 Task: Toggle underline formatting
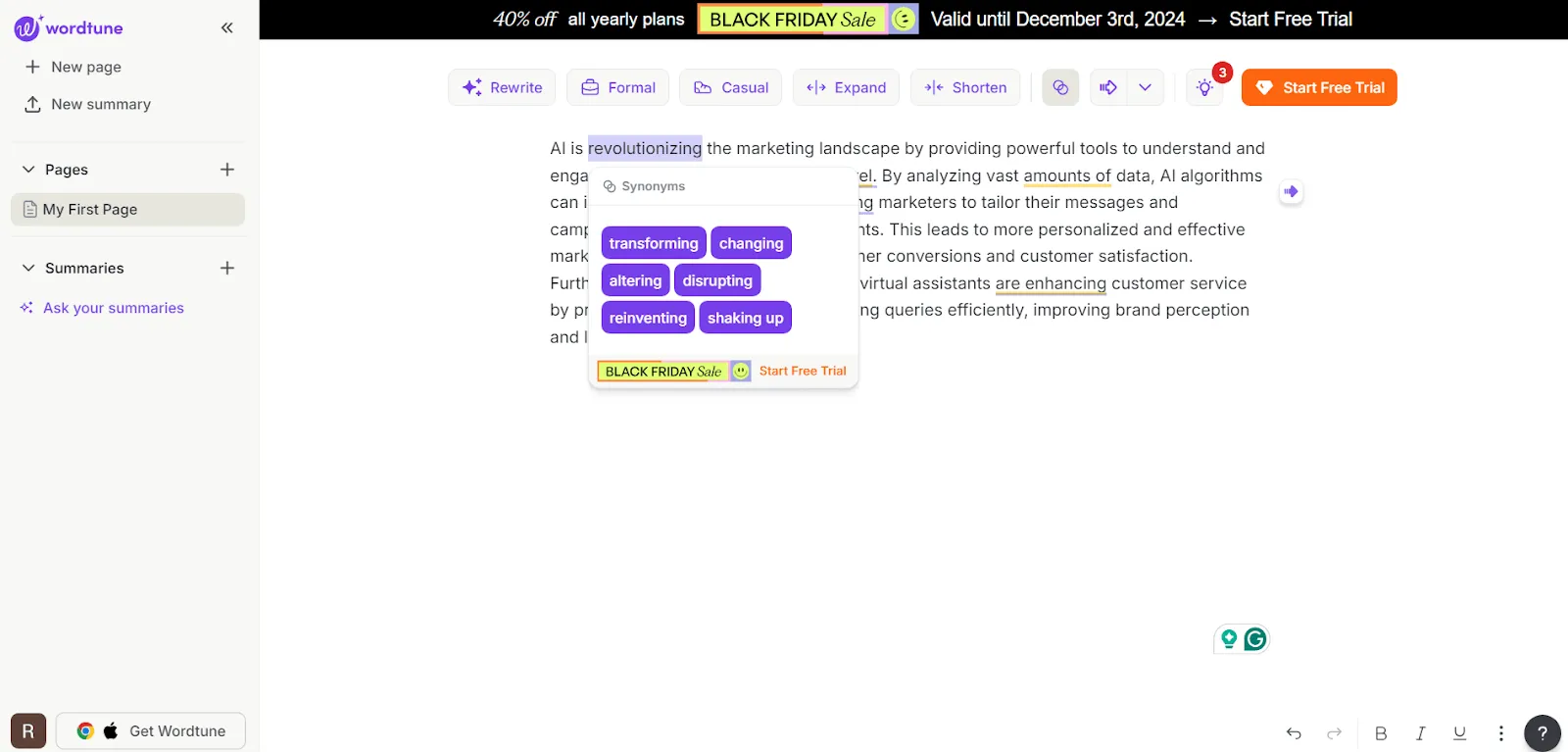click(x=1459, y=733)
